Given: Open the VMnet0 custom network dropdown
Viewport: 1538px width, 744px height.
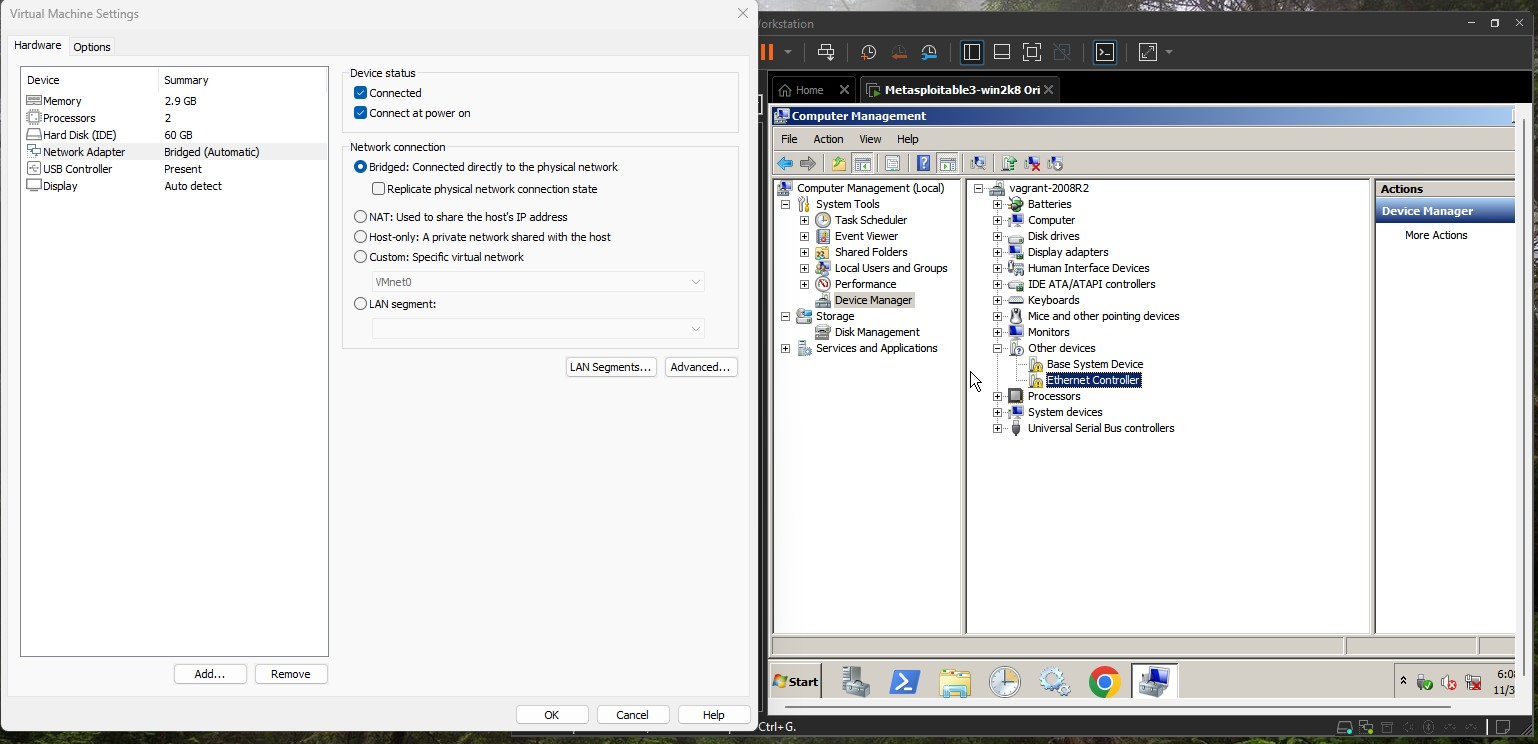Looking at the screenshot, I should pos(538,282).
